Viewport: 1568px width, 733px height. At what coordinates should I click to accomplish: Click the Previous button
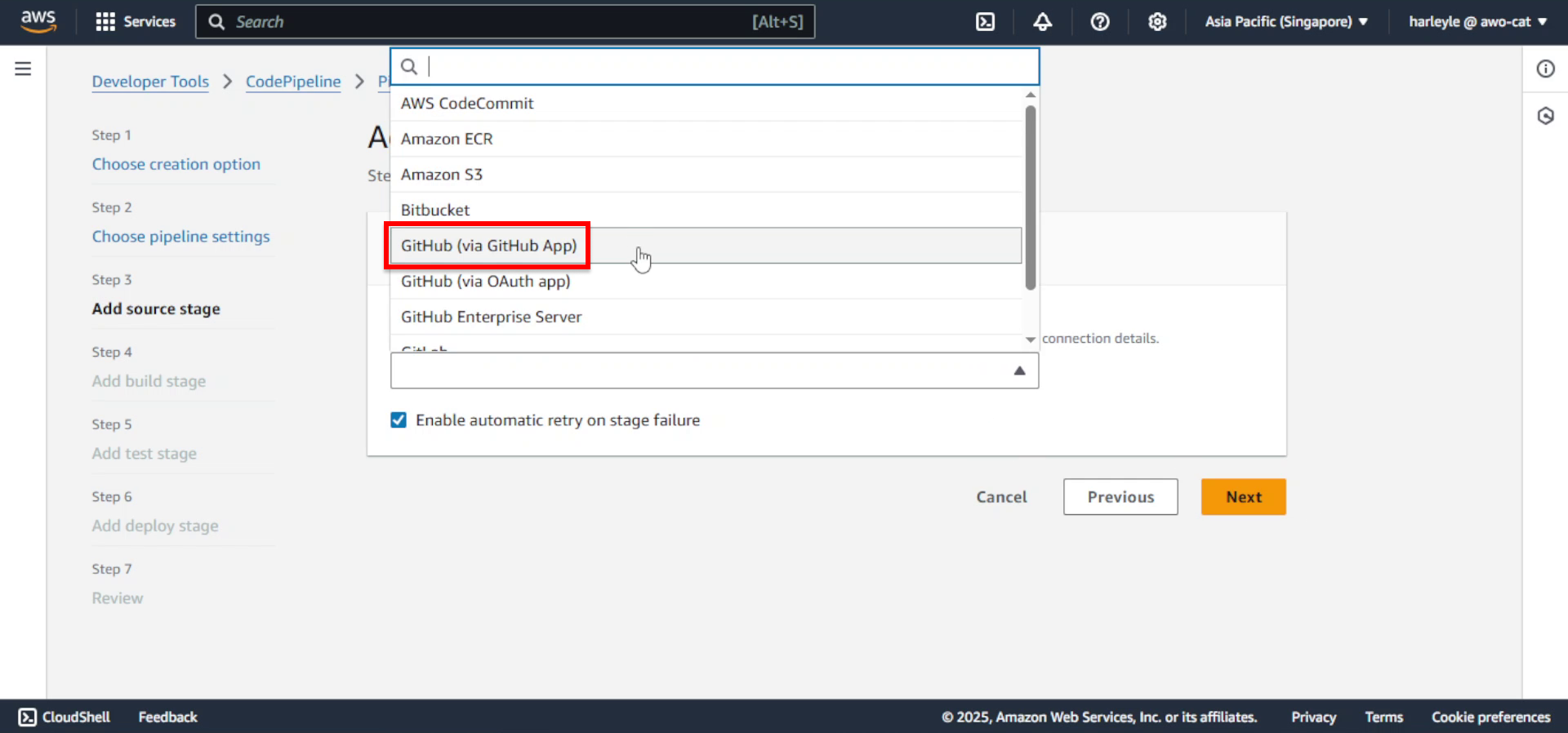tap(1120, 497)
